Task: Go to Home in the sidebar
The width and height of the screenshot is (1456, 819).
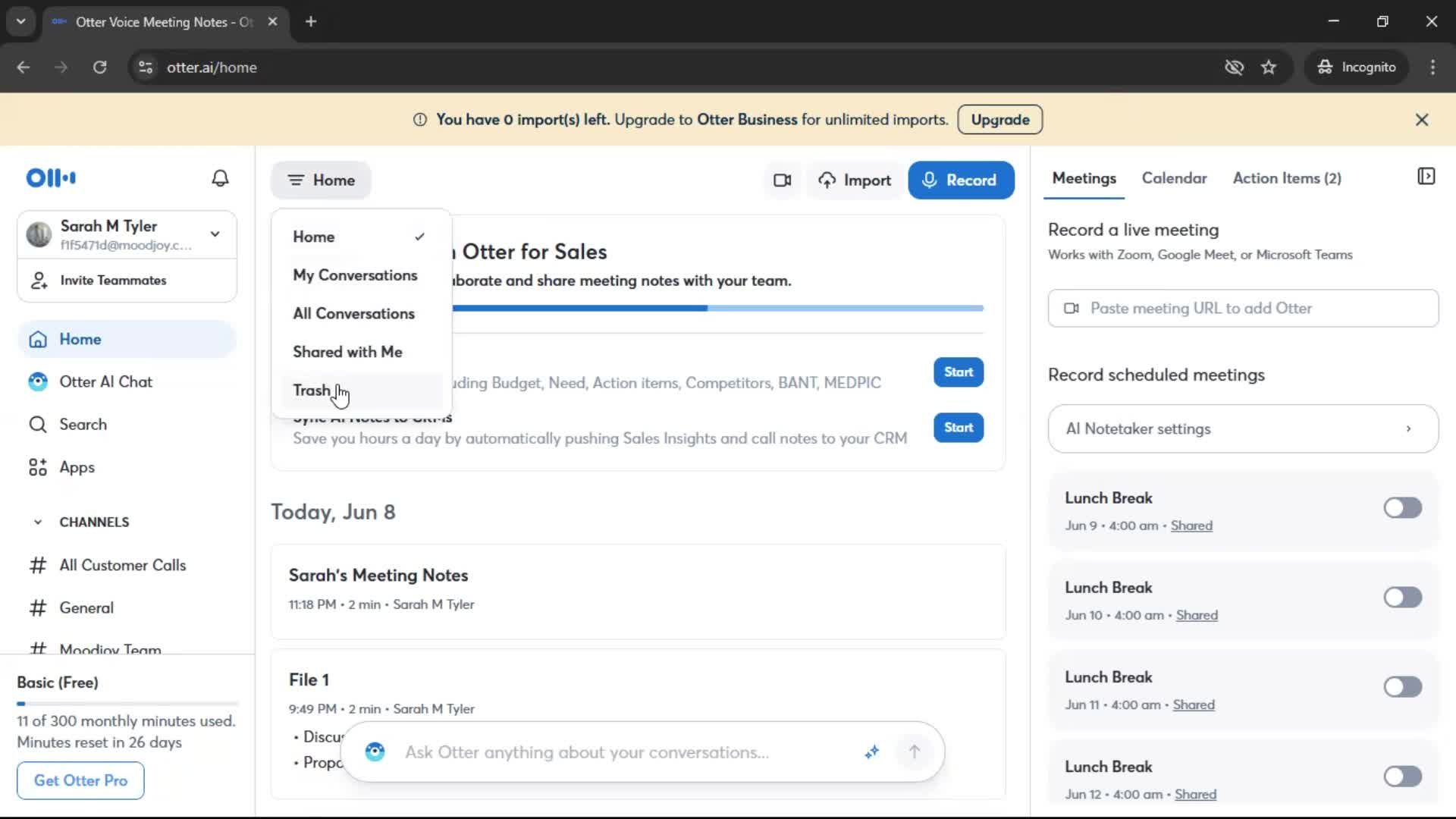Action: (x=127, y=339)
